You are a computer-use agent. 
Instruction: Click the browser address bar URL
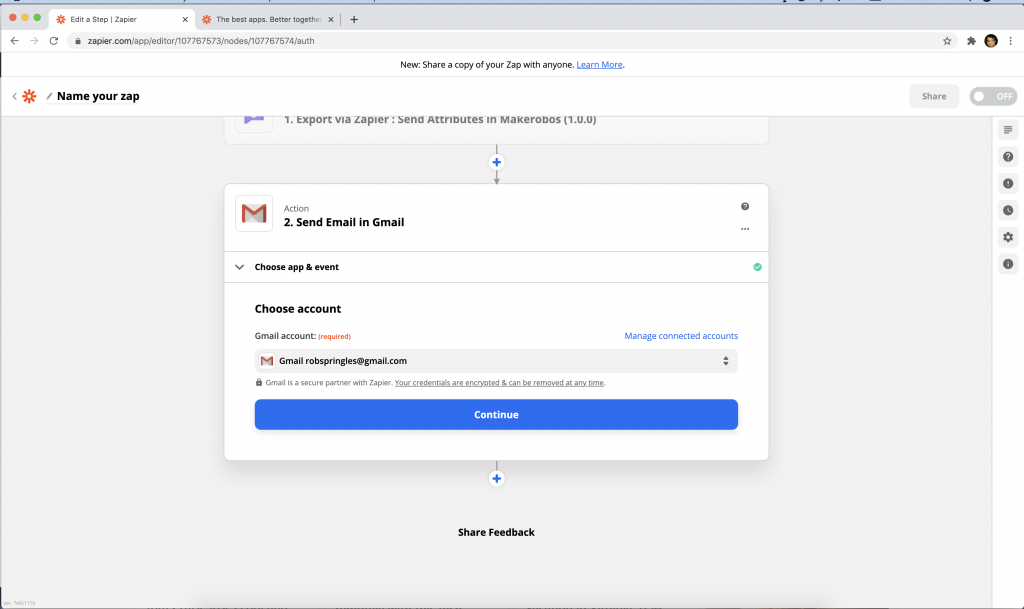201,40
